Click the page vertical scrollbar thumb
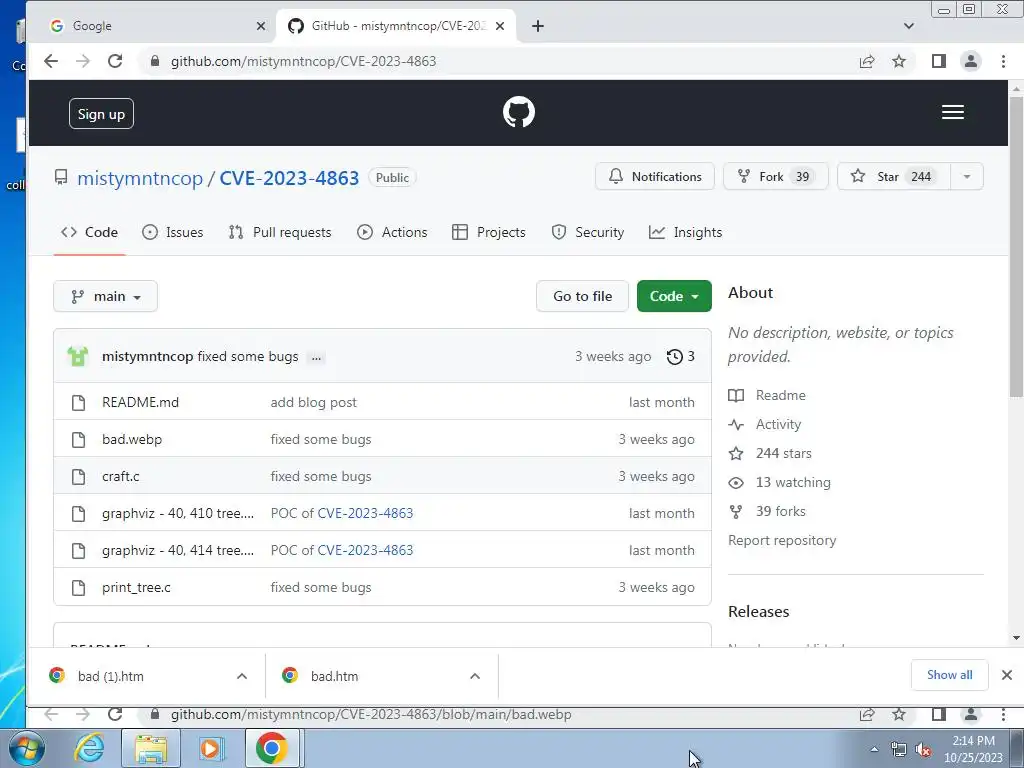The width and height of the screenshot is (1024, 768). (1016, 246)
